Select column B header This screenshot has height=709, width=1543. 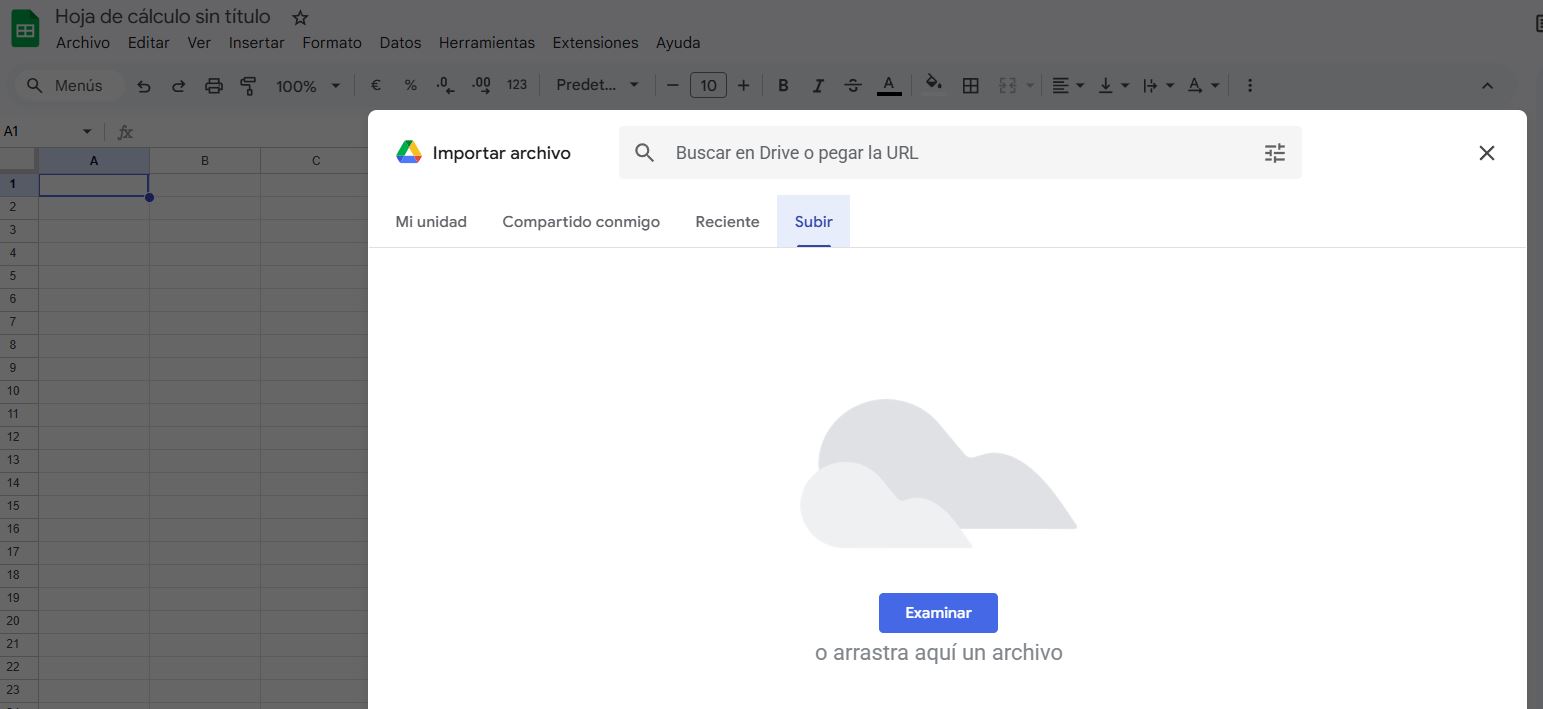click(205, 161)
